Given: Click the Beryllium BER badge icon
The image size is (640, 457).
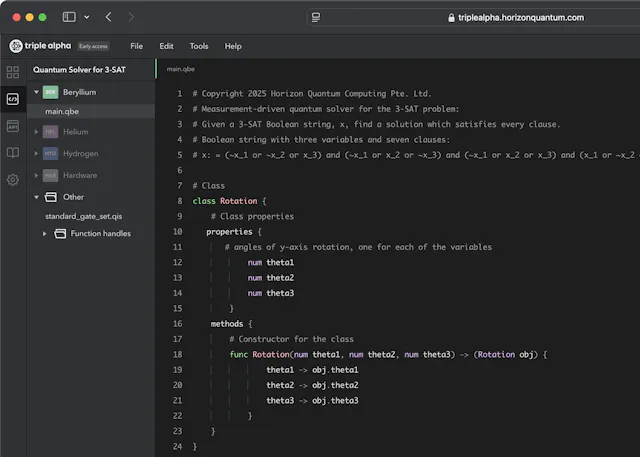Looking at the screenshot, I should click(50, 92).
